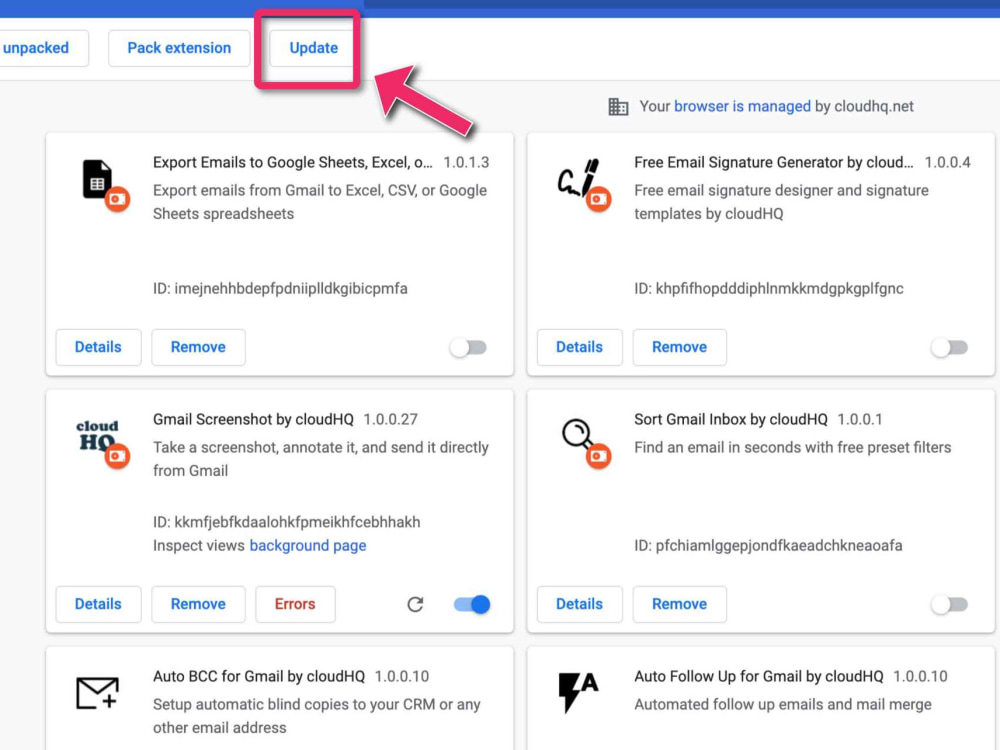Click the Auto BCC envelope icon

(x=98, y=693)
